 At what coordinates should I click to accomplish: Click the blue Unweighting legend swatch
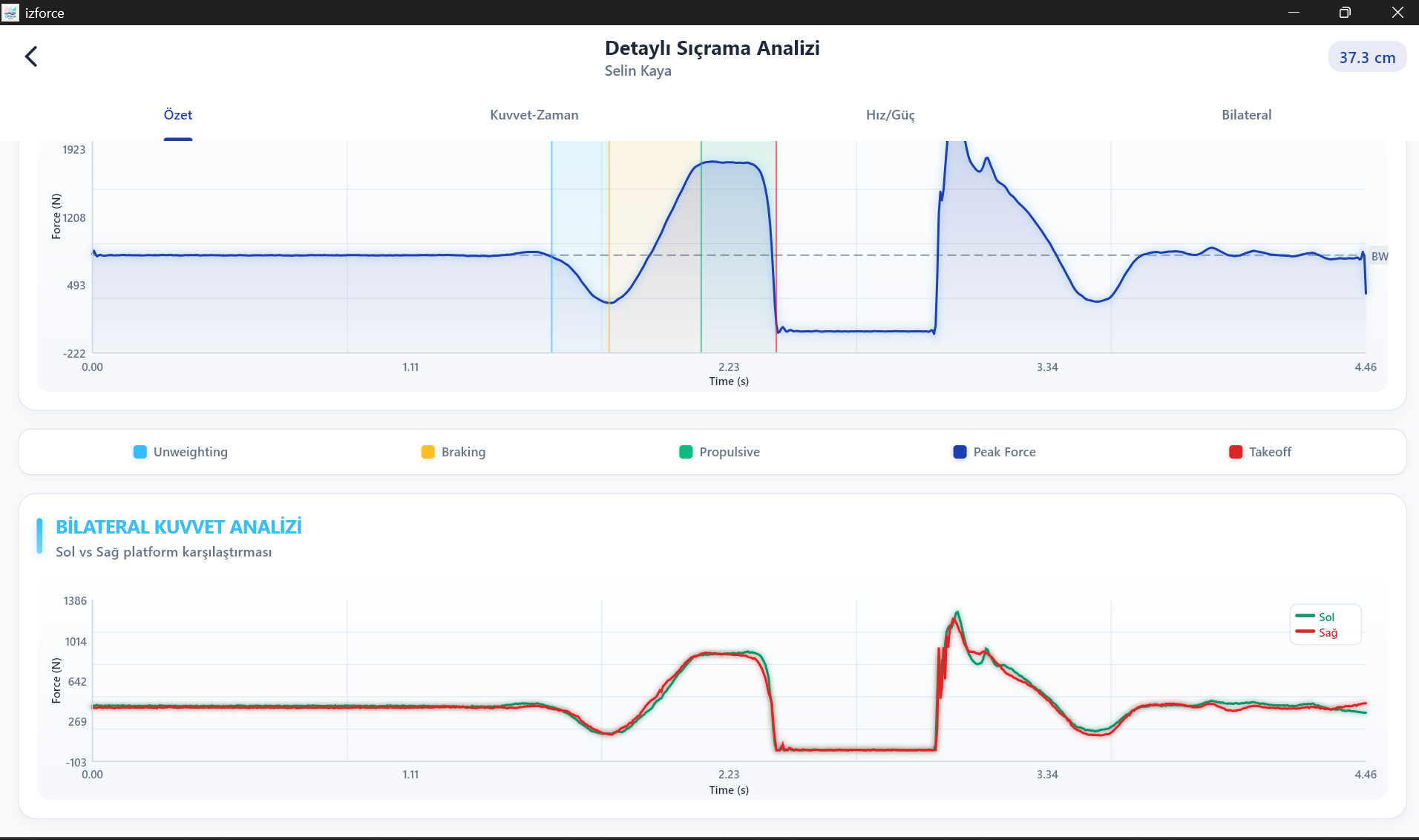coord(140,452)
